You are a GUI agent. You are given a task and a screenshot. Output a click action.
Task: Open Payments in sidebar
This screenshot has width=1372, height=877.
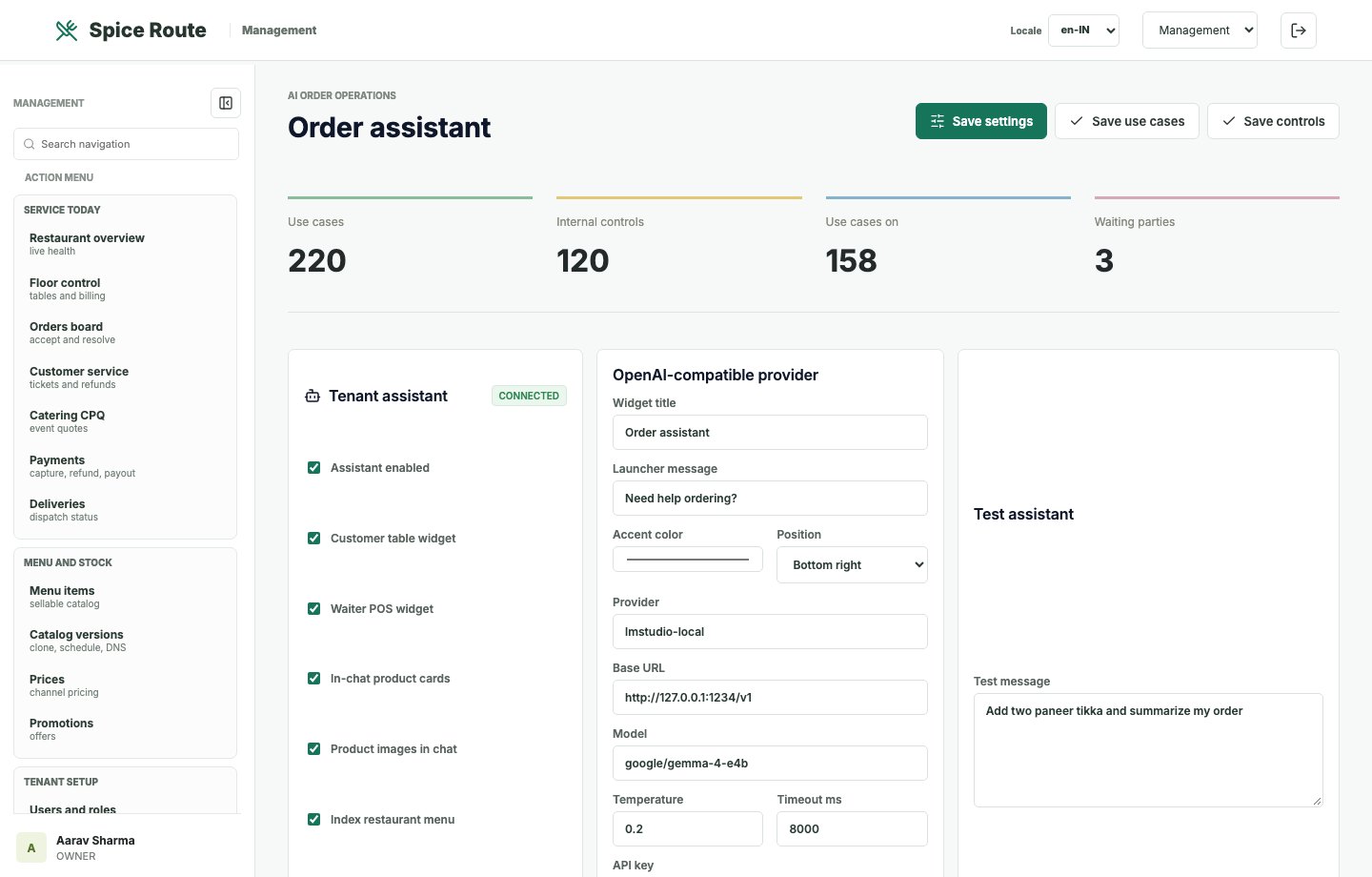(x=125, y=466)
